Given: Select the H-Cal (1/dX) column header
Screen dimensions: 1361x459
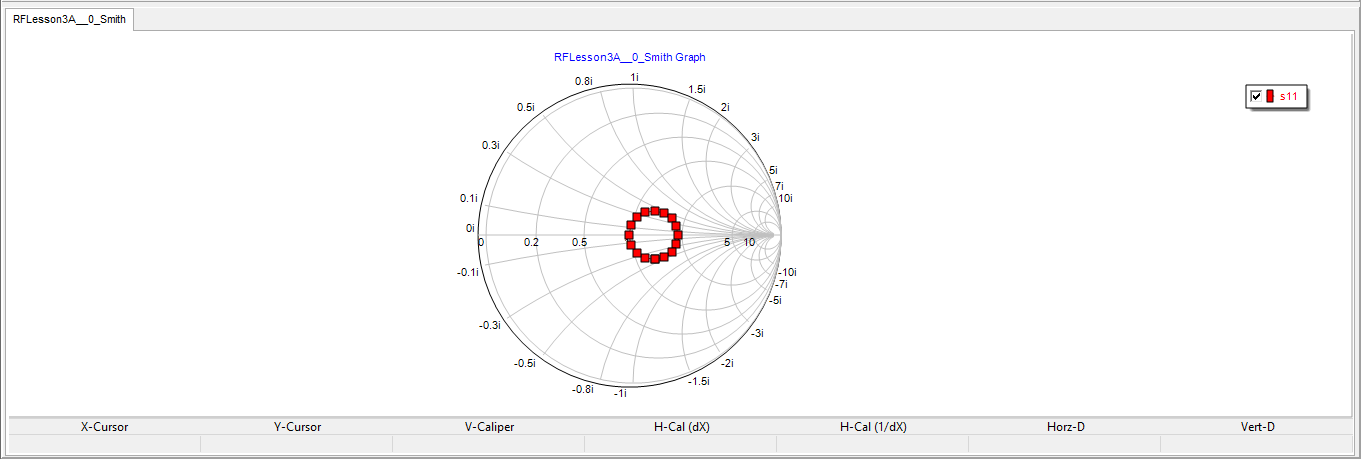Looking at the screenshot, I should (x=873, y=427).
